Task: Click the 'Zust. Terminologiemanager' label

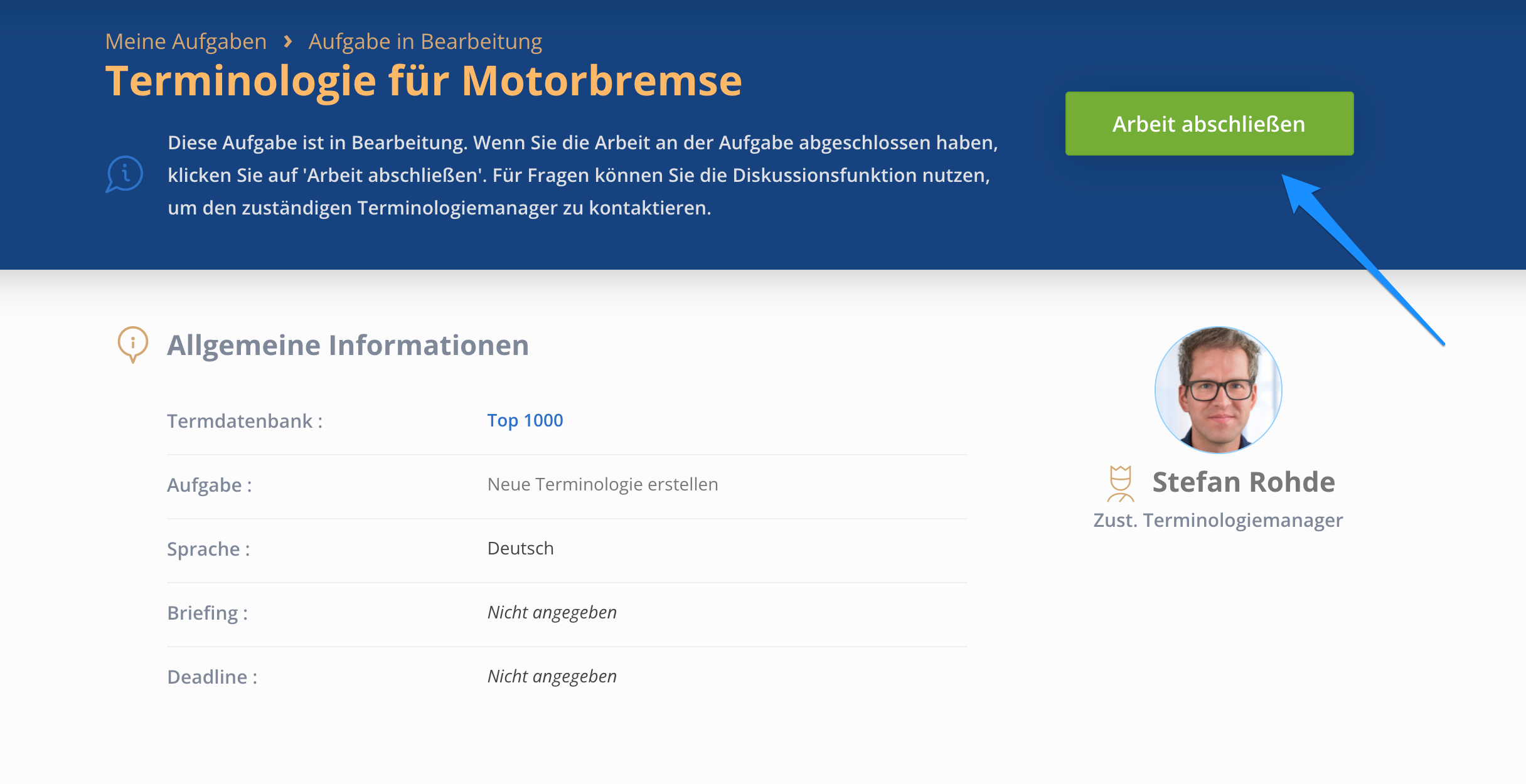Action: 1218,520
